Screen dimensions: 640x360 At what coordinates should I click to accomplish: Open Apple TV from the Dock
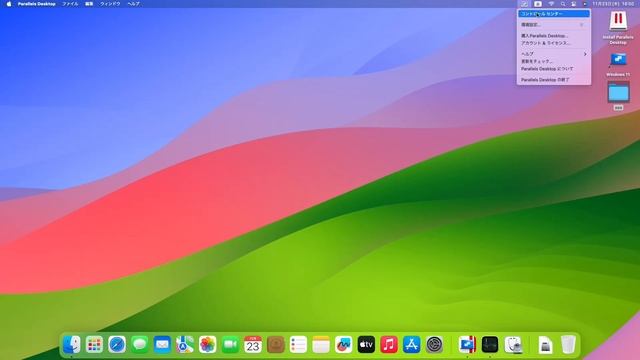(x=366, y=344)
